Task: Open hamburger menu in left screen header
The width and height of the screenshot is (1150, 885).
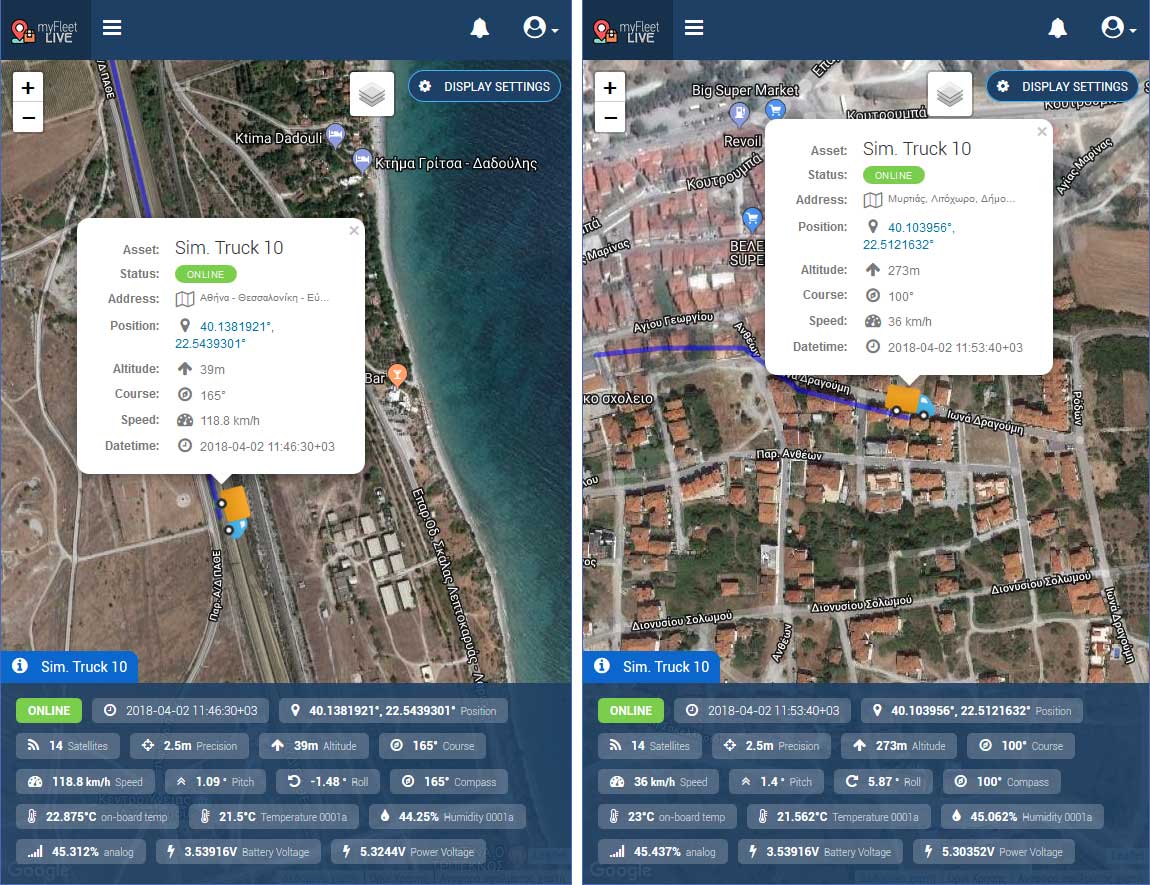Action: coord(112,28)
